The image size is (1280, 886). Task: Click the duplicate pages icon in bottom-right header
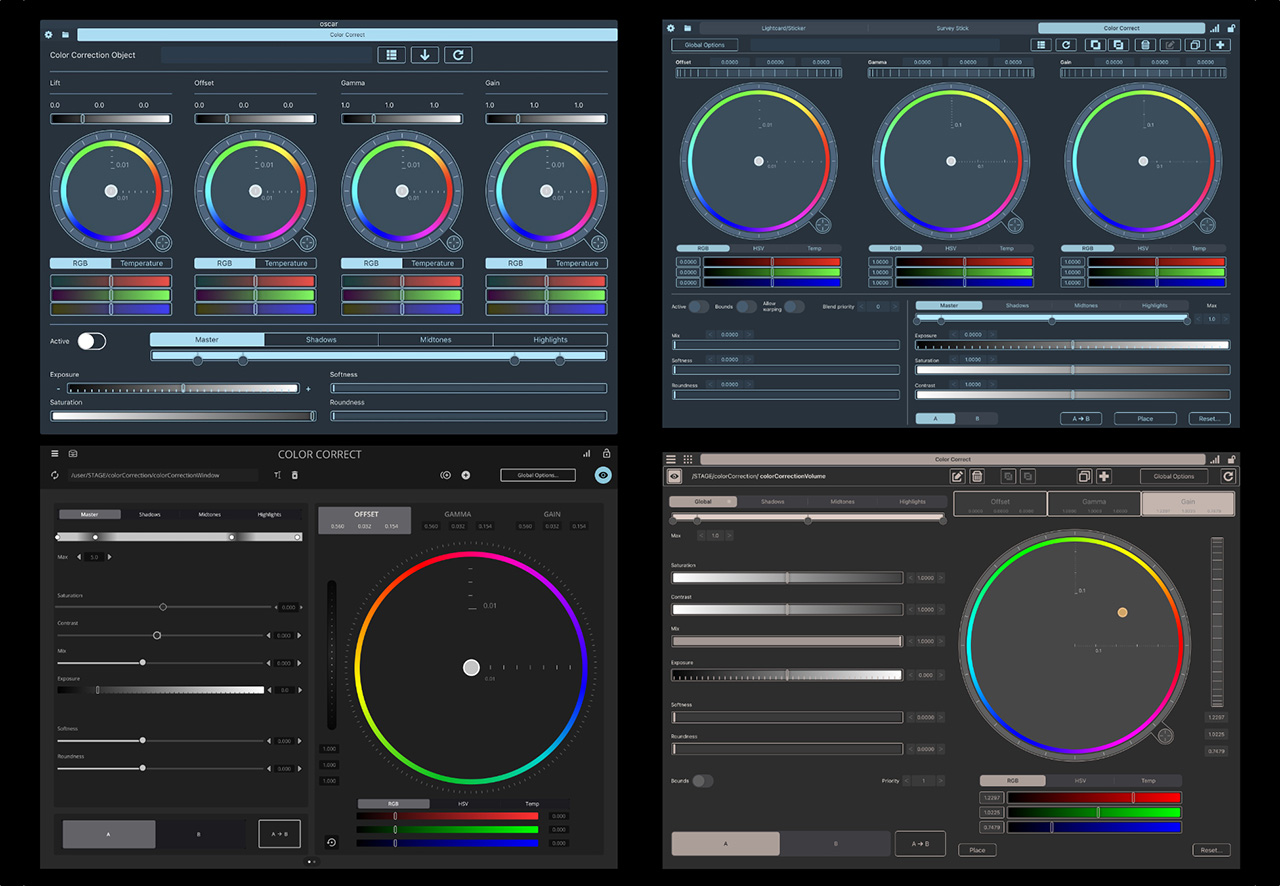click(1083, 476)
